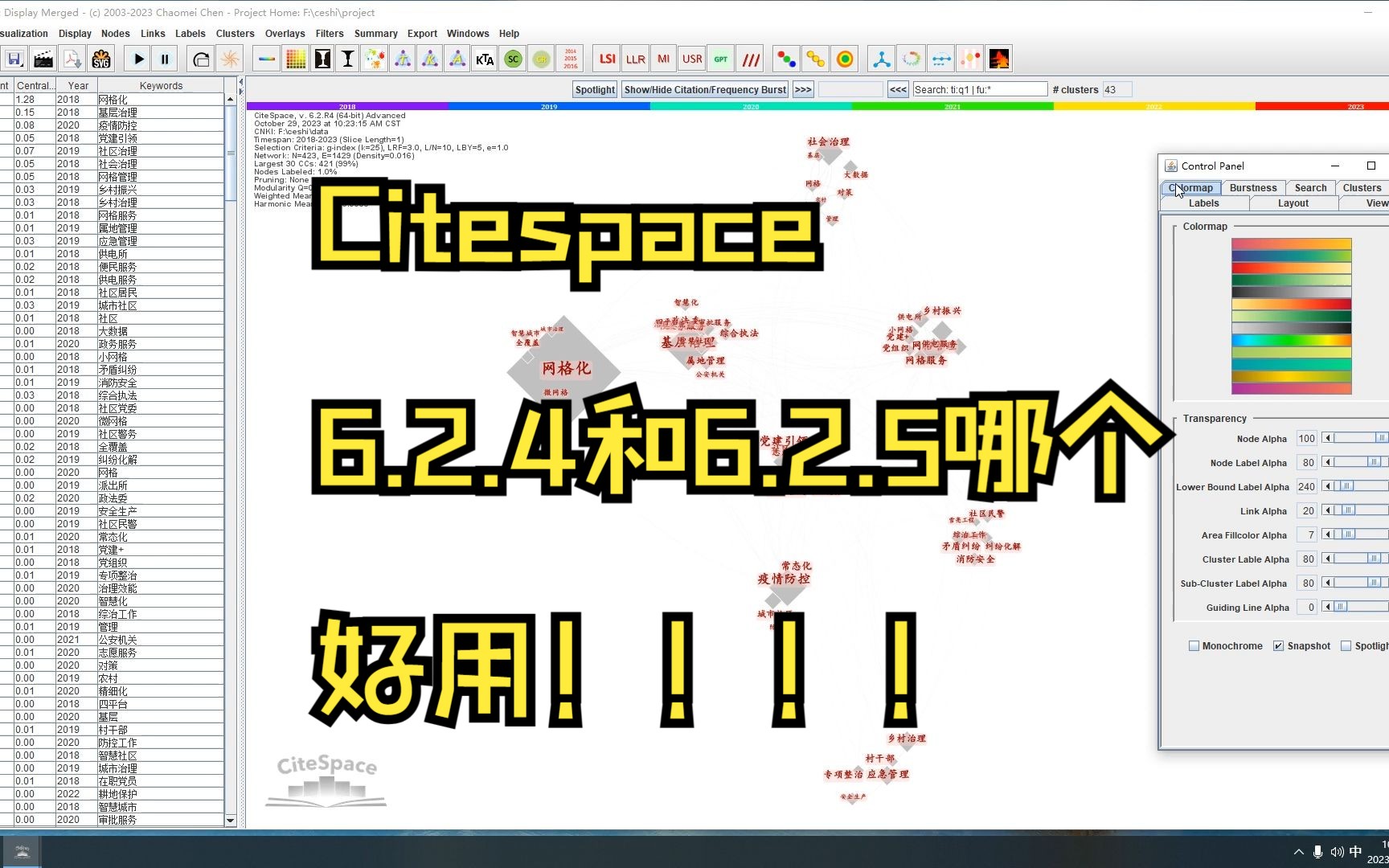Open the Overlays menu
The height and width of the screenshot is (868, 1389).
(x=285, y=34)
